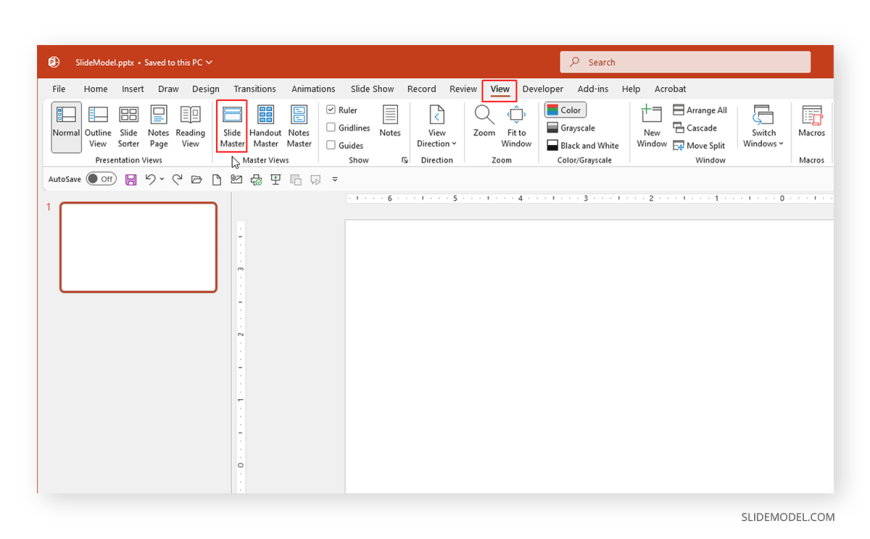Turn on the AutoSave toggle
Image resolution: width=870 pixels, height=539 pixels.
click(x=101, y=179)
